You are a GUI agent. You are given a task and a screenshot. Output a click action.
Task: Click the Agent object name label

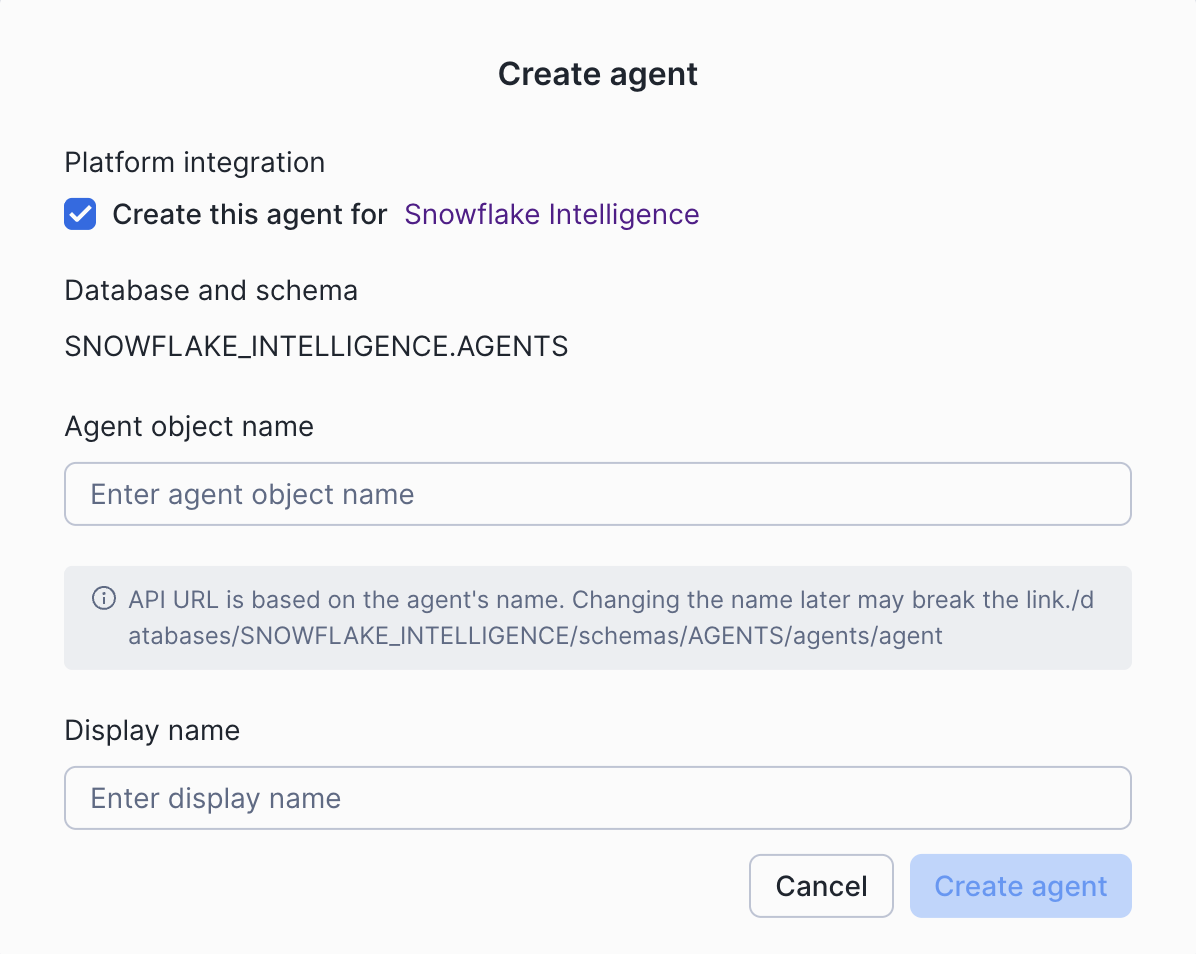[188, 426]
